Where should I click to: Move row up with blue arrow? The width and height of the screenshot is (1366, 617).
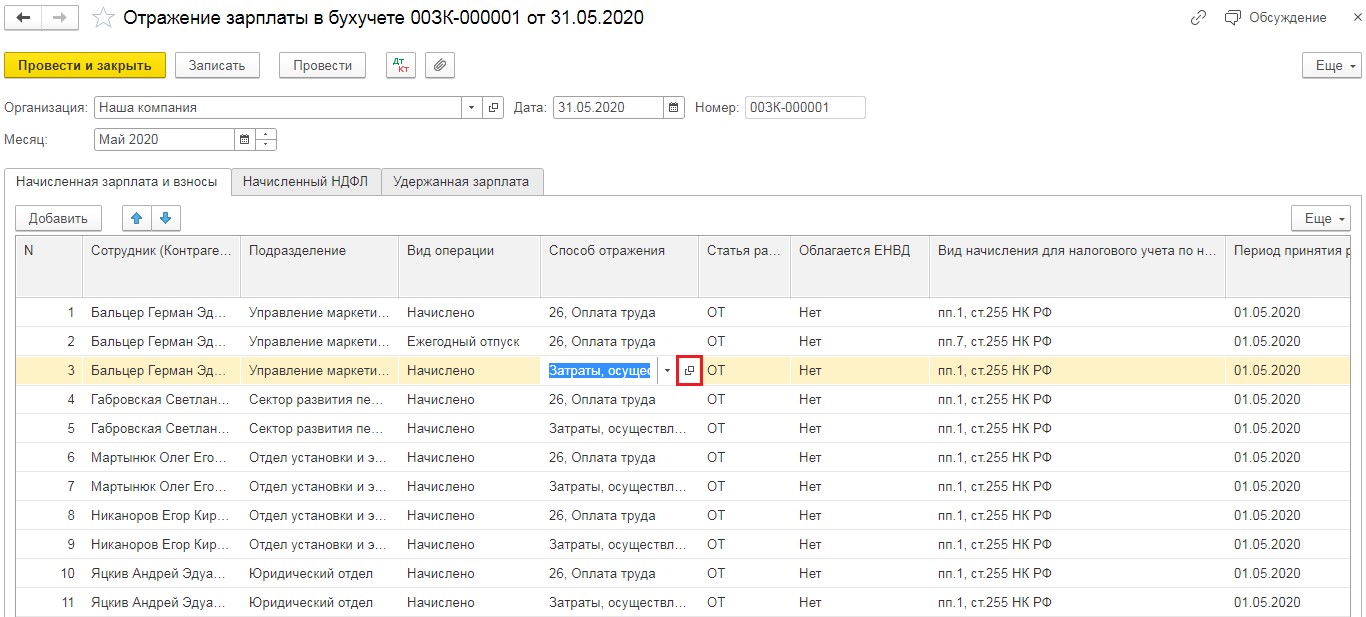[x=137, y=218]
